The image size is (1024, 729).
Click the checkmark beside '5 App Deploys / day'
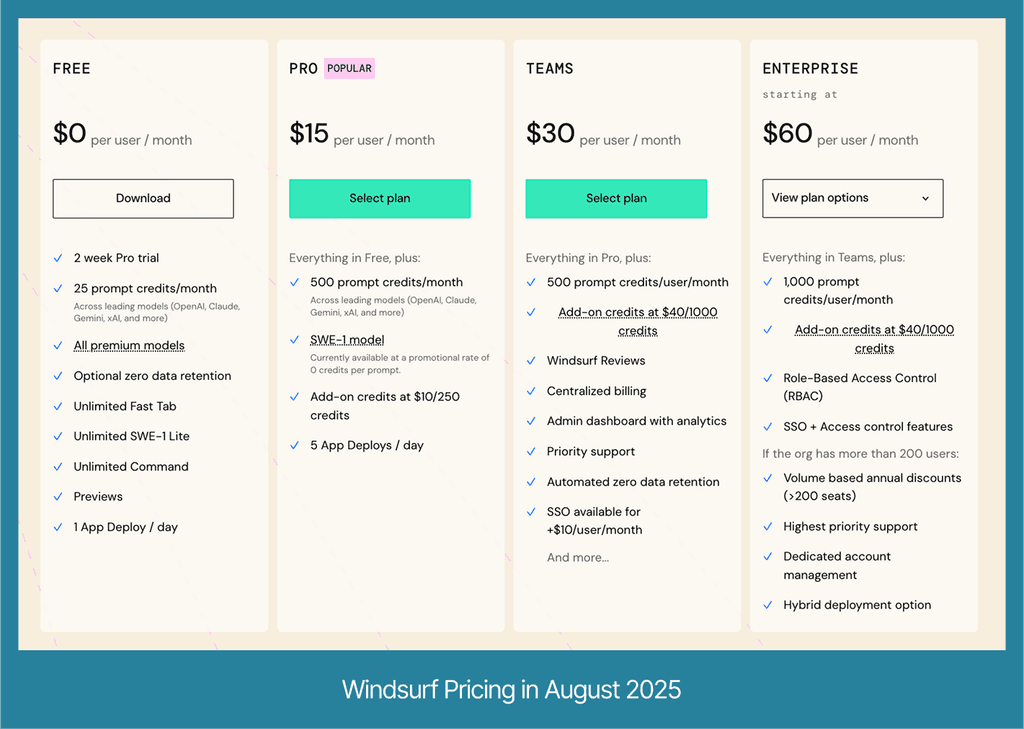295,445
